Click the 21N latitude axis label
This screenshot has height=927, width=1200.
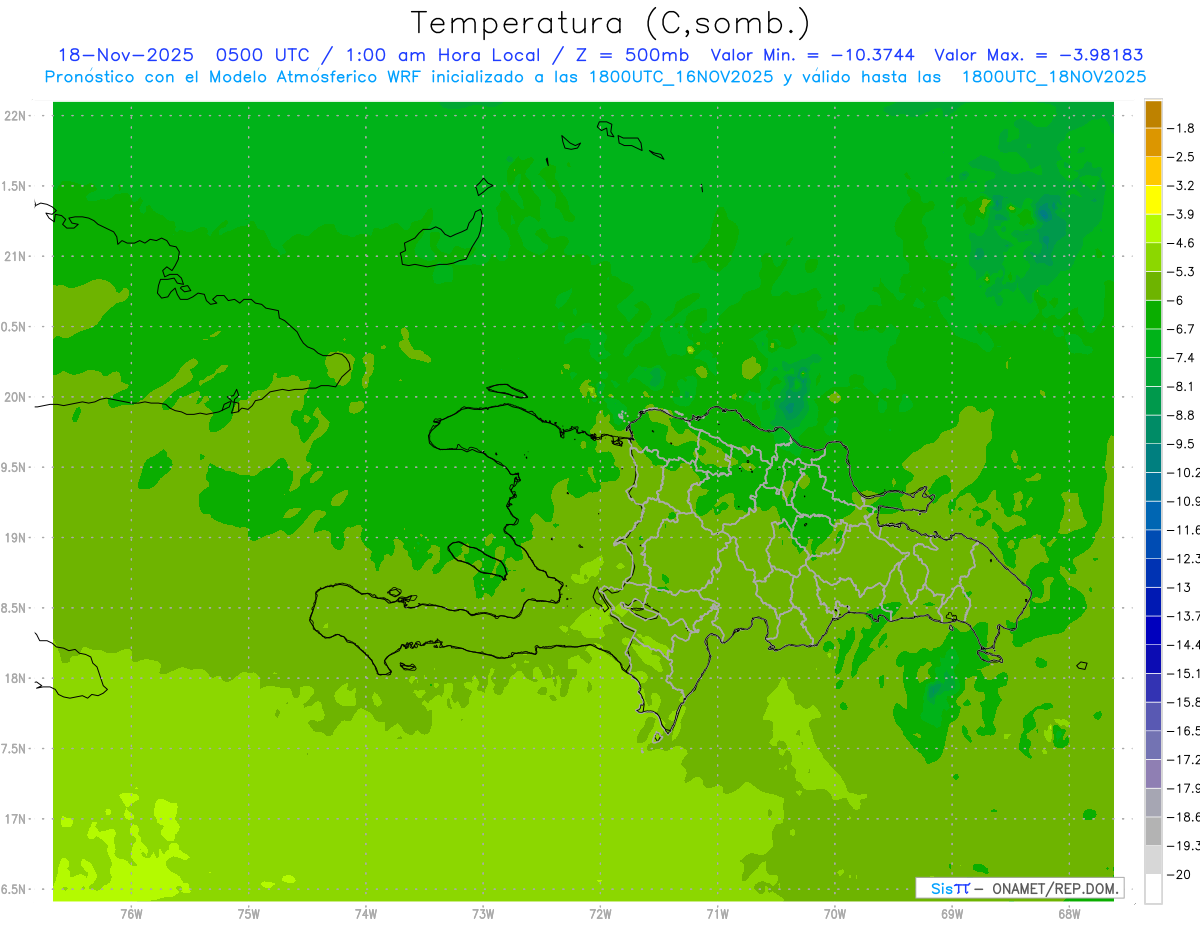[x=16, y=257]
